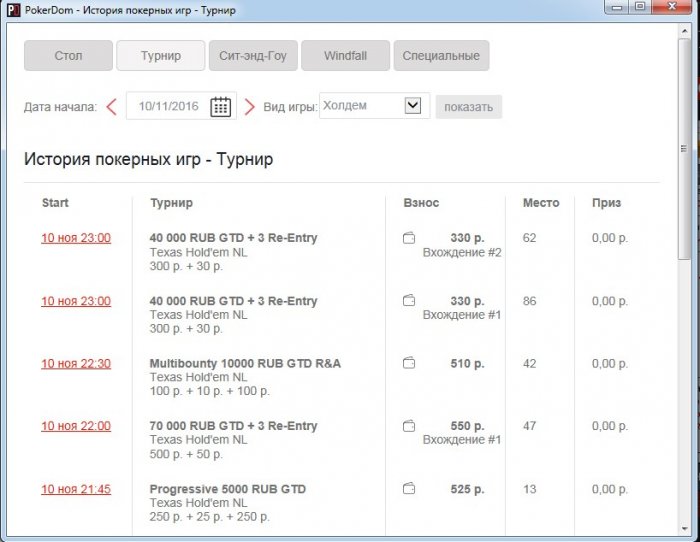
Task: Click the start date input field
Action: 168,107
